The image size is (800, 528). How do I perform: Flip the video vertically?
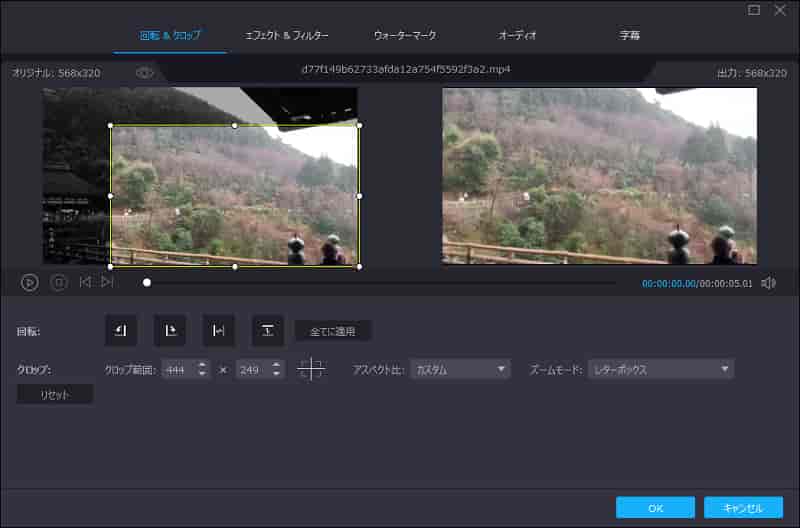pyautogui.click(x=267, y=330)
